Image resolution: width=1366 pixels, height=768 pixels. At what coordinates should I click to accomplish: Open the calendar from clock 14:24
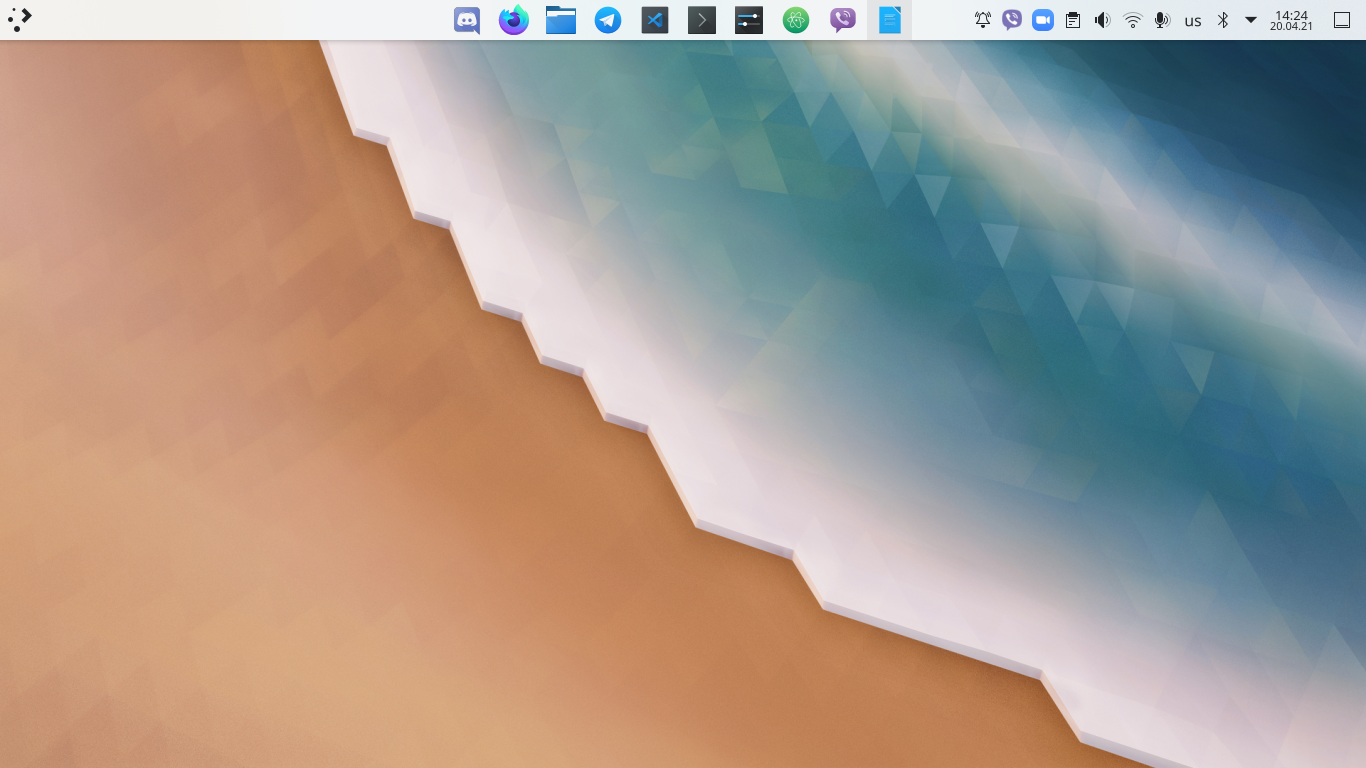coord(1291,20)
